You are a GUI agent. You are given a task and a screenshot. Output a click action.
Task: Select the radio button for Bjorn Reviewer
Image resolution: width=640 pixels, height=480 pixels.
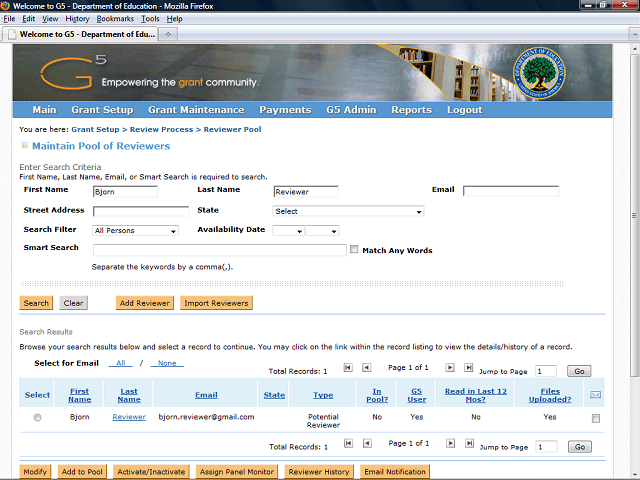(37, 417)
